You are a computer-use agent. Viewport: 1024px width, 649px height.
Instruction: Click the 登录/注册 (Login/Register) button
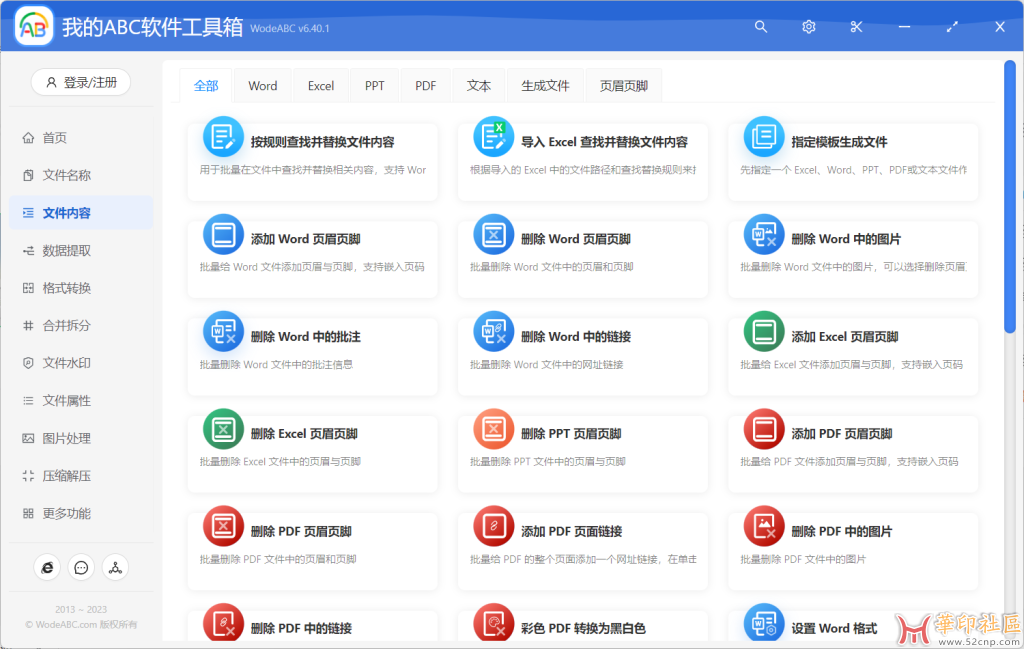(80, 82)
